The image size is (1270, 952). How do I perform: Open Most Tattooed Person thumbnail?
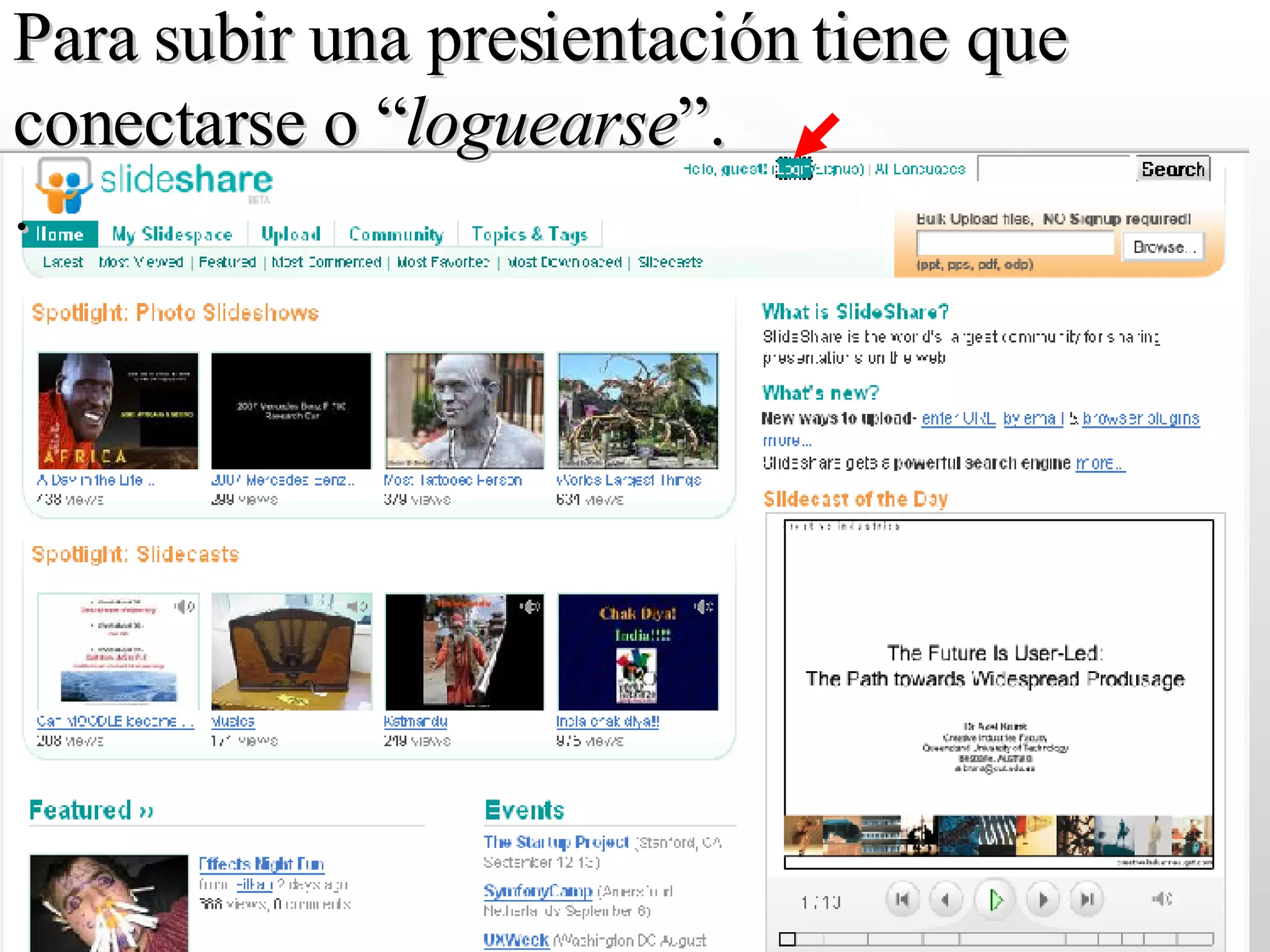coord(464,410)
